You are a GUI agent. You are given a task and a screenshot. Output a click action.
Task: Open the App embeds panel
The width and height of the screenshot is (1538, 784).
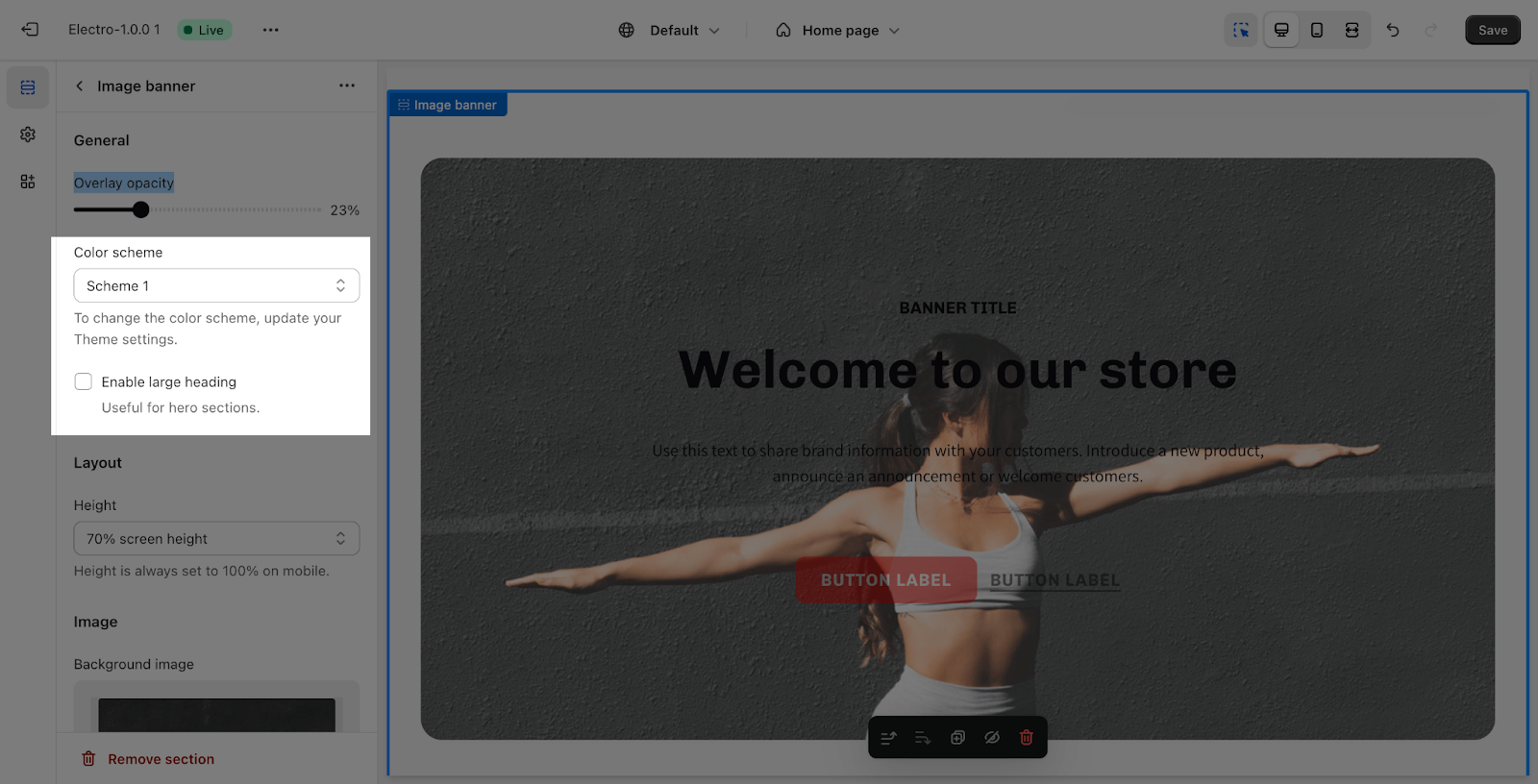click(28, 182)
